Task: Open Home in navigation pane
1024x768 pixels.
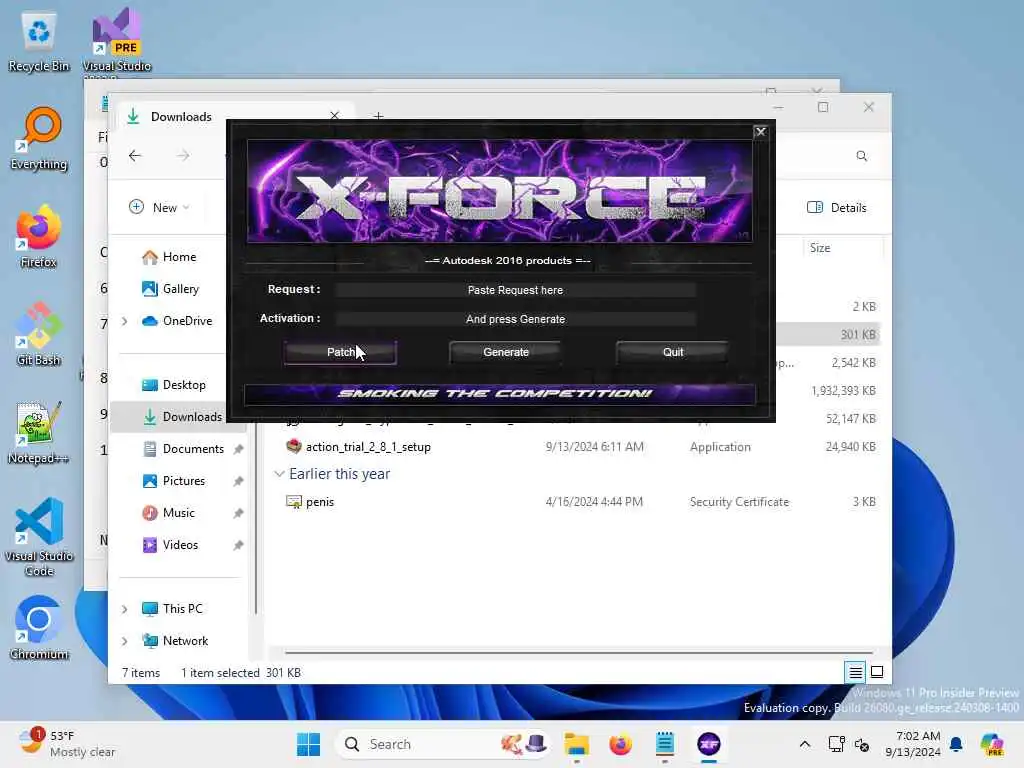Action: [179, 257]
